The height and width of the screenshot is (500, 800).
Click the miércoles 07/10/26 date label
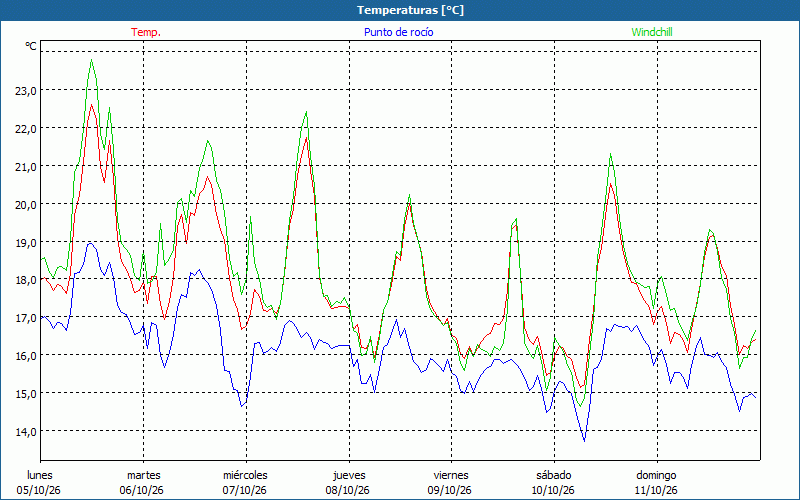point(245,483)
